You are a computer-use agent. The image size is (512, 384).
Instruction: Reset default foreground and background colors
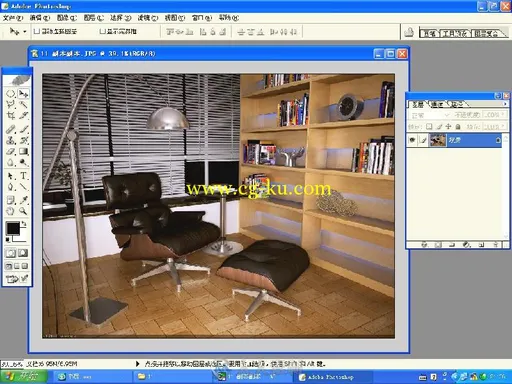click(8, 239)
